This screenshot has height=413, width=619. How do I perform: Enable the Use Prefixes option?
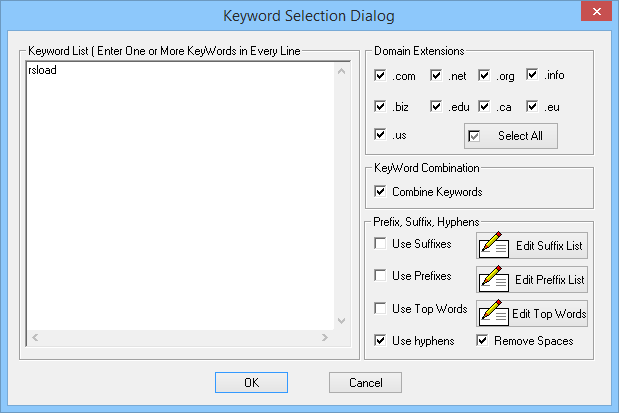[380, 276]
